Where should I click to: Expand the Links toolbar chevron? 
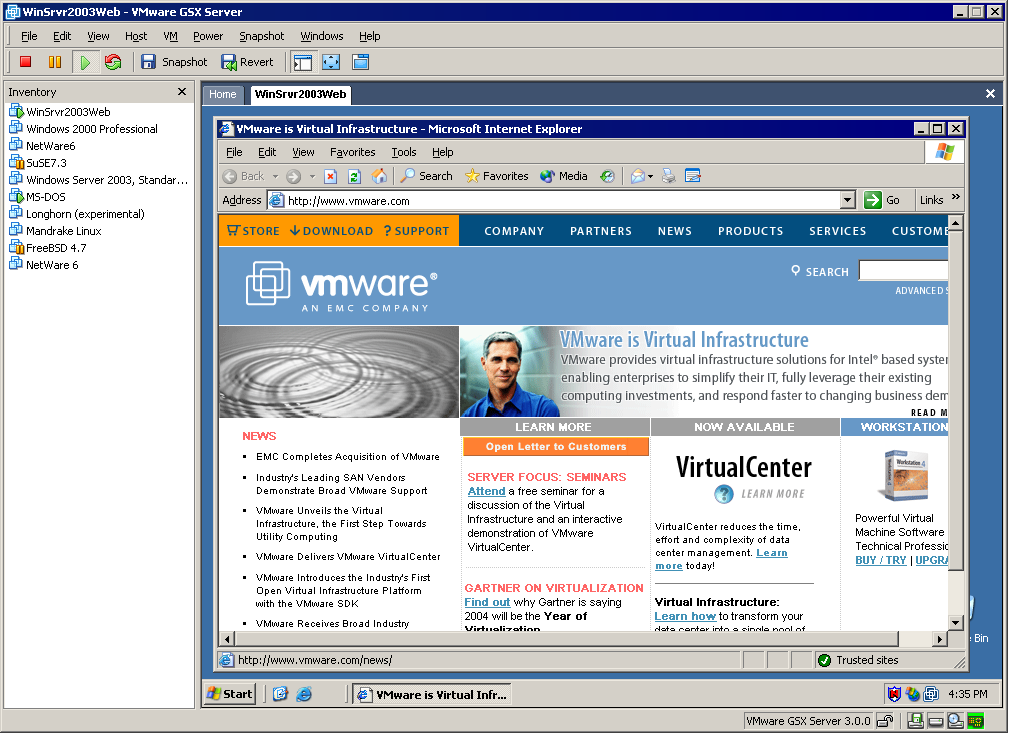pyautogui.click(x=955, y=199)
